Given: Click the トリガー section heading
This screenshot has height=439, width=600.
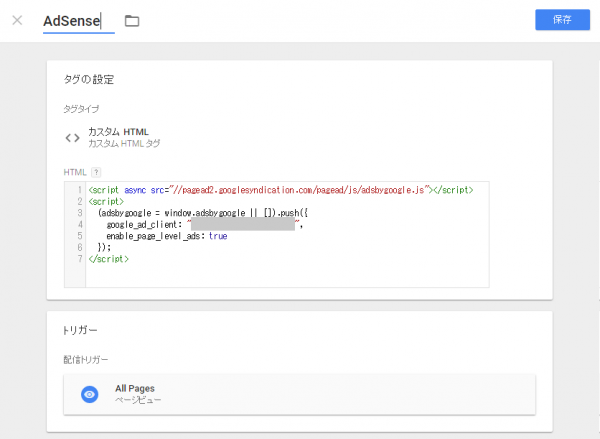Looking at the screenshot, I should 80,330.
